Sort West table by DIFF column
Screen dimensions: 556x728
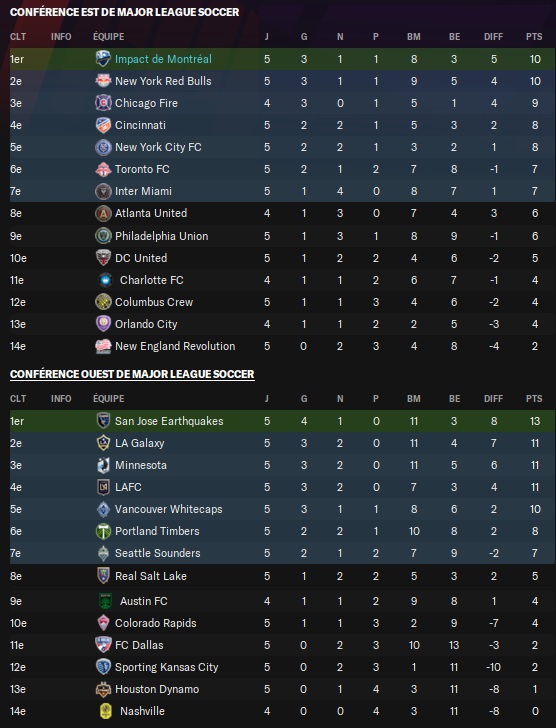click(493, 398)
